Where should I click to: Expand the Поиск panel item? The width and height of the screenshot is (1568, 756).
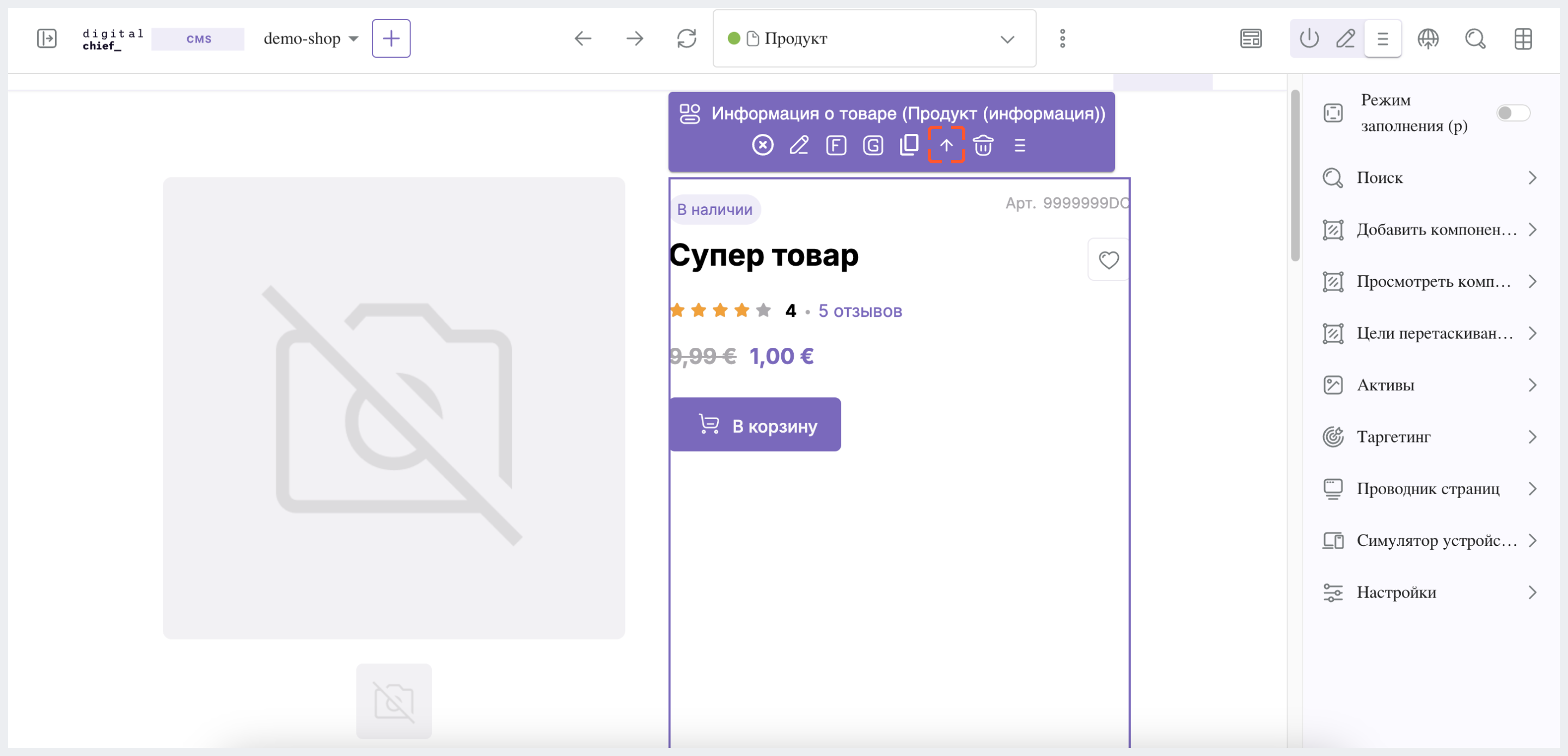click(x=1429, y=178)
